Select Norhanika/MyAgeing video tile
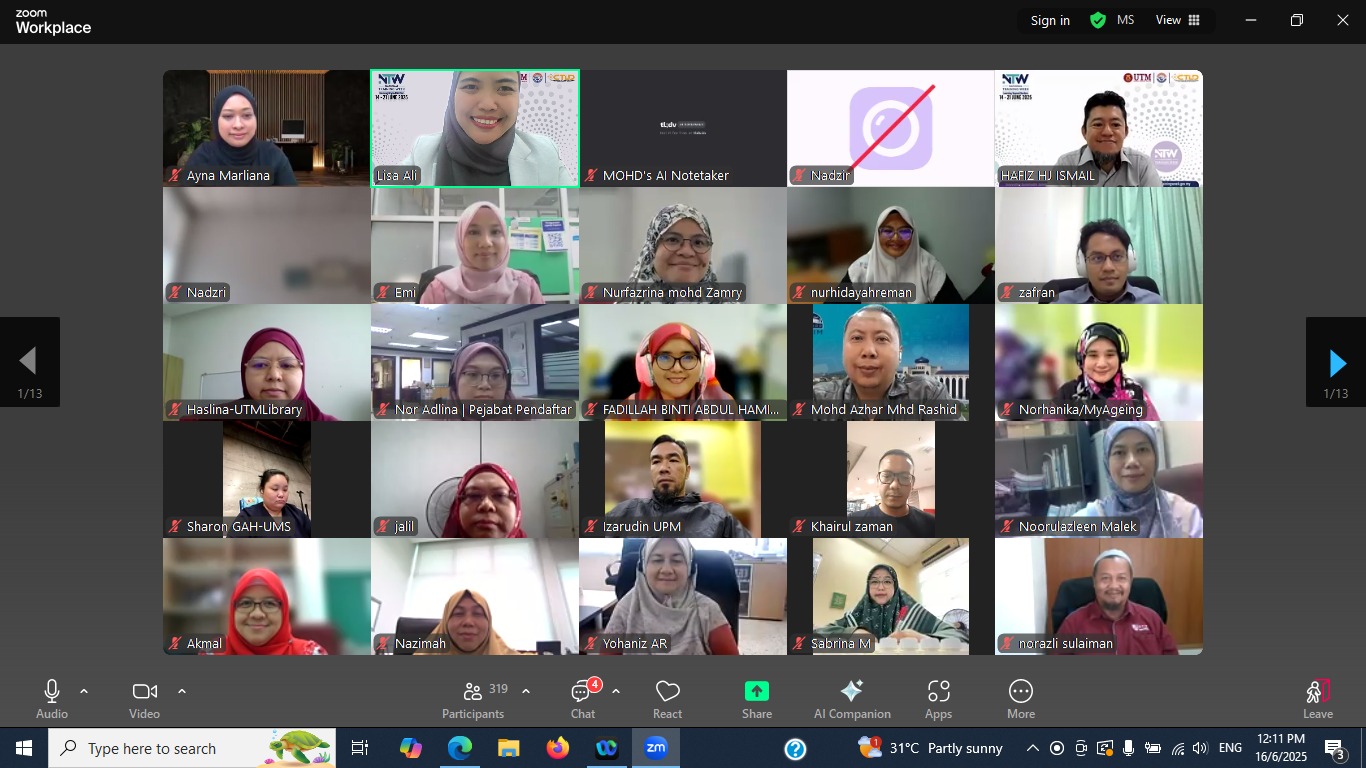Screen dimensions: 1366x768 [x=1099, y=362]
